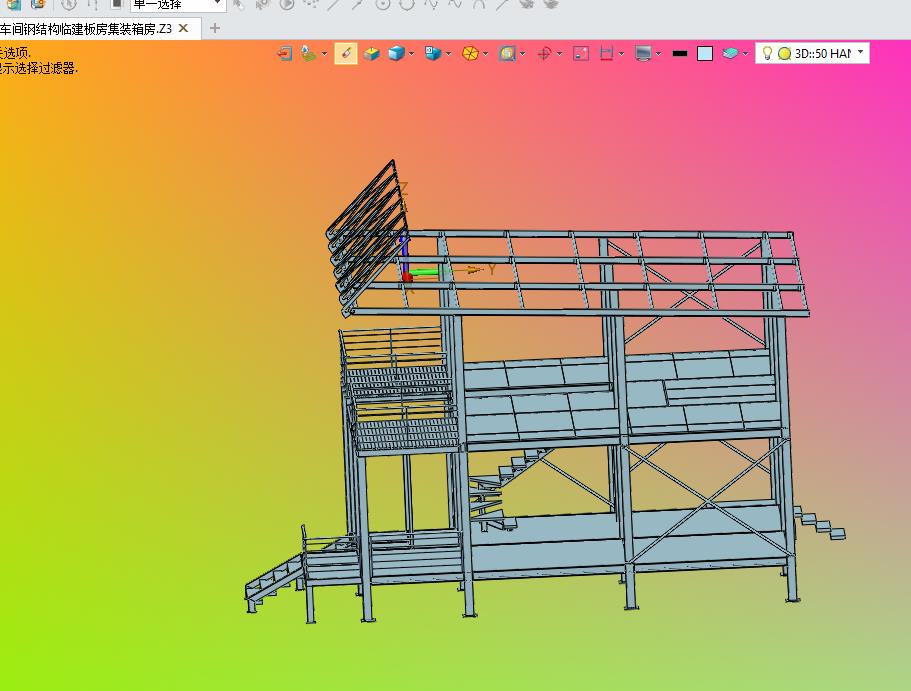Open the monitor display options dropdown arrow

[659, 53]
